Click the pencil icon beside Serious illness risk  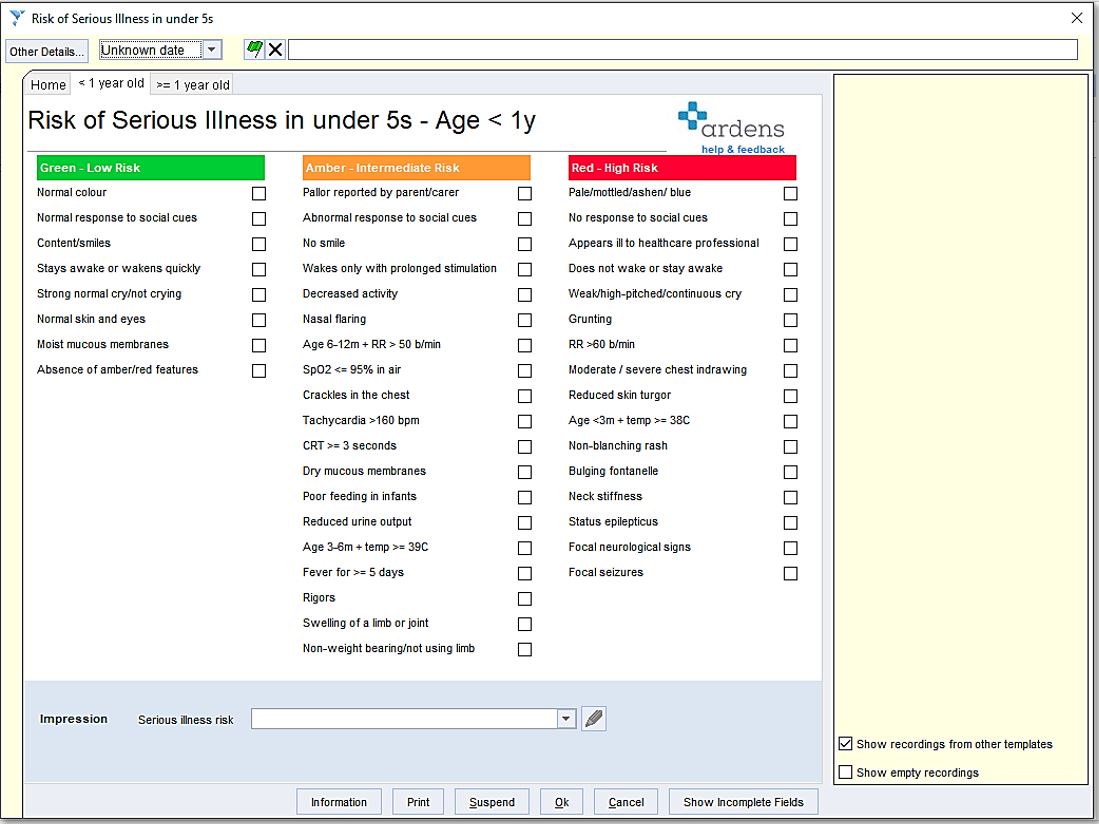[594, 719]
